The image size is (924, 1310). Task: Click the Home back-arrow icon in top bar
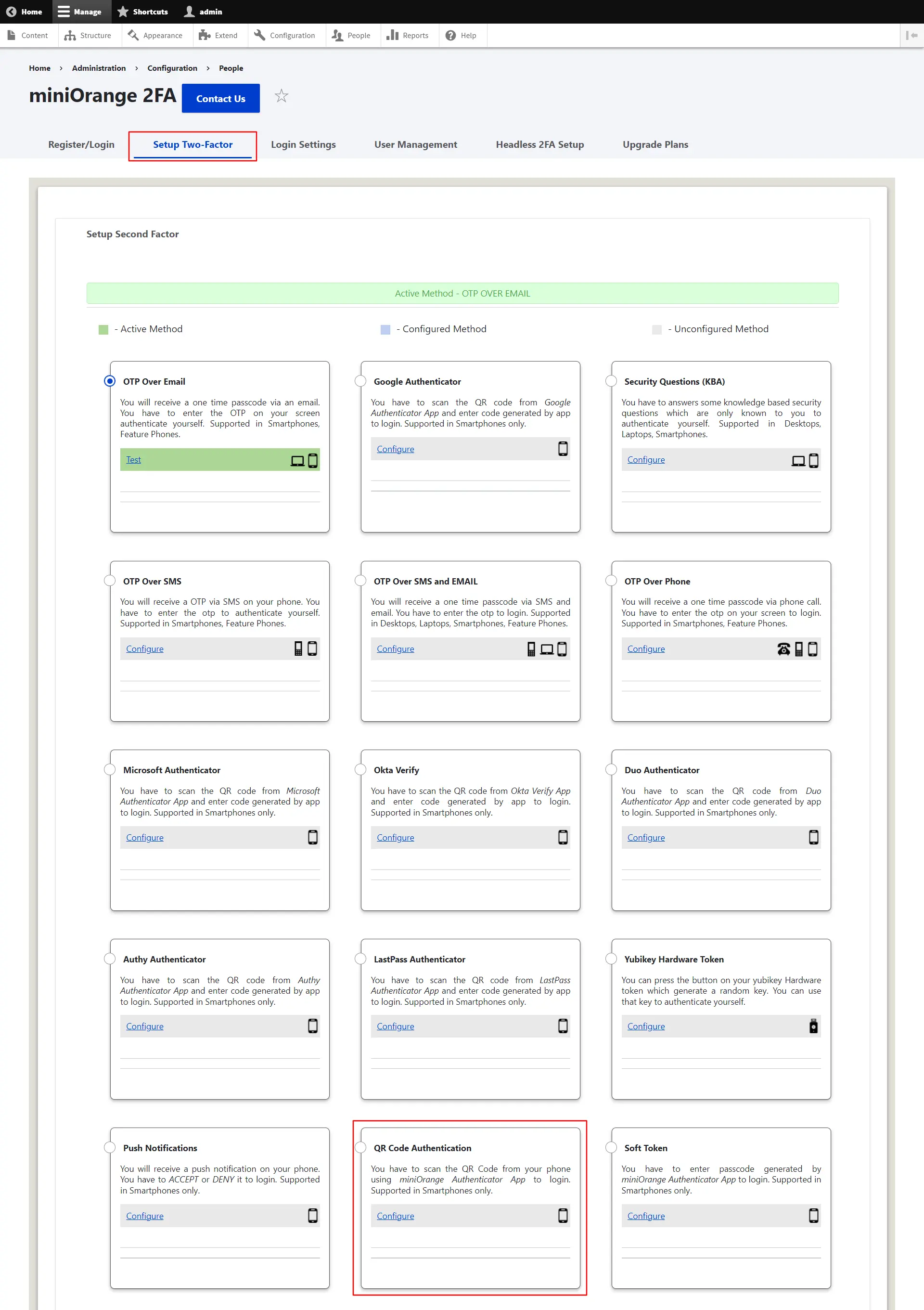pos(12,12)
